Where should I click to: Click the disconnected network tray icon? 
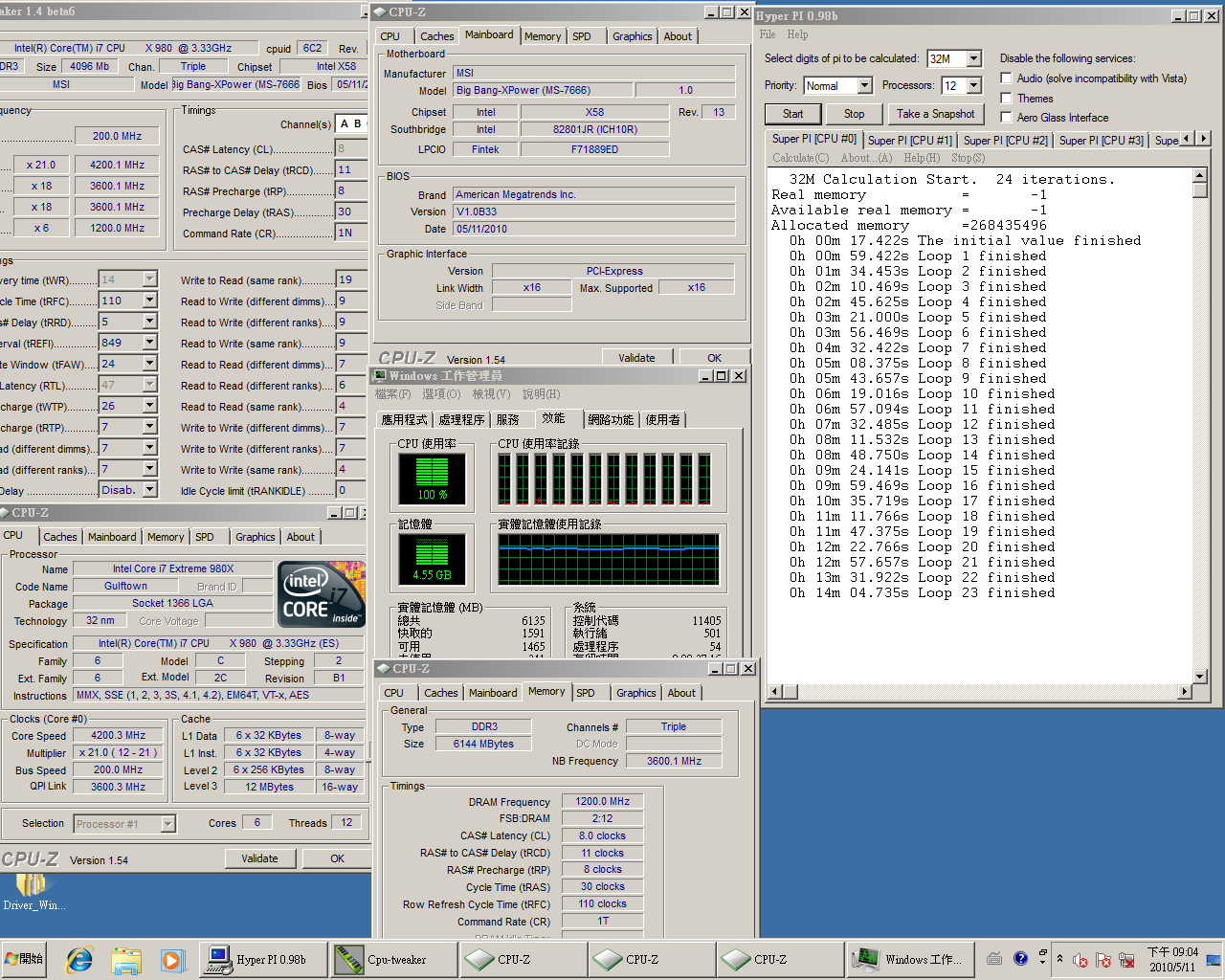1126,959
